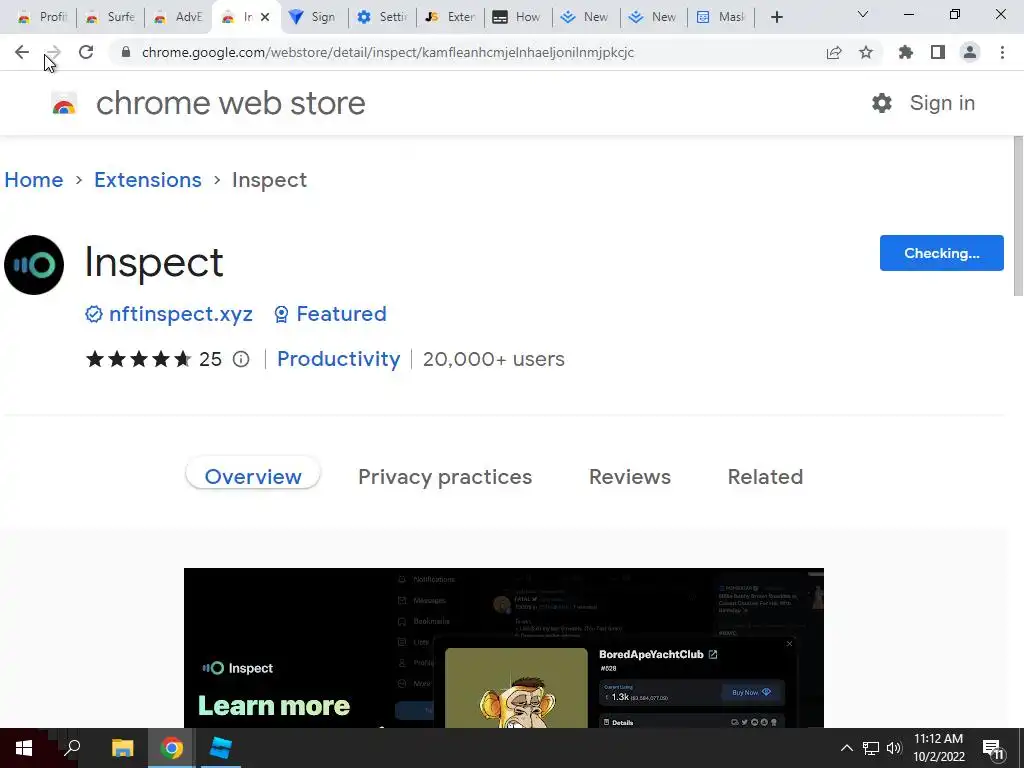Open the Chrome three-dot menu

1002,52
